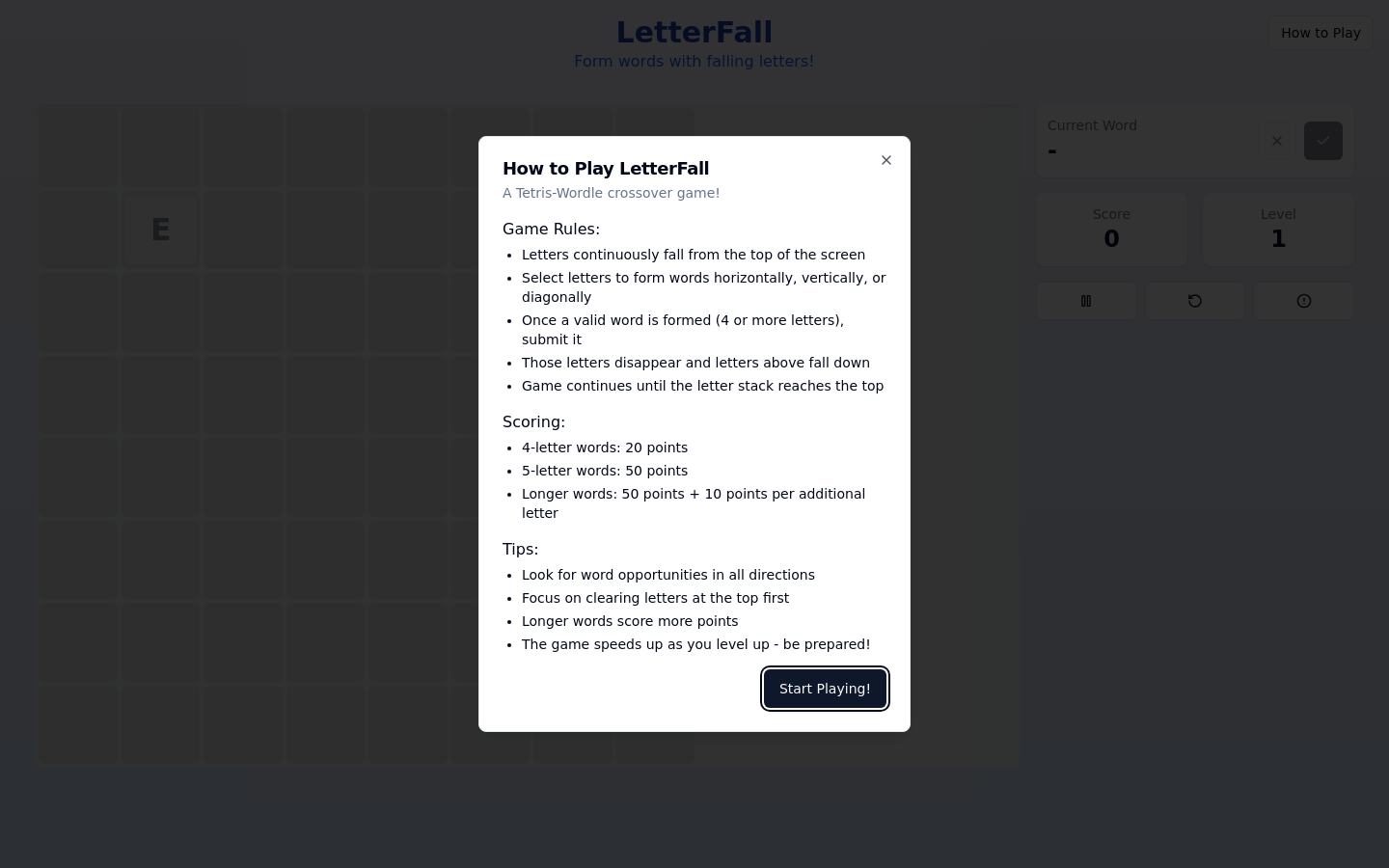Click the 'Form words with falling letters!' subtitle
The width and height of the screenshot is (1389, 868).
coord(694,62)
